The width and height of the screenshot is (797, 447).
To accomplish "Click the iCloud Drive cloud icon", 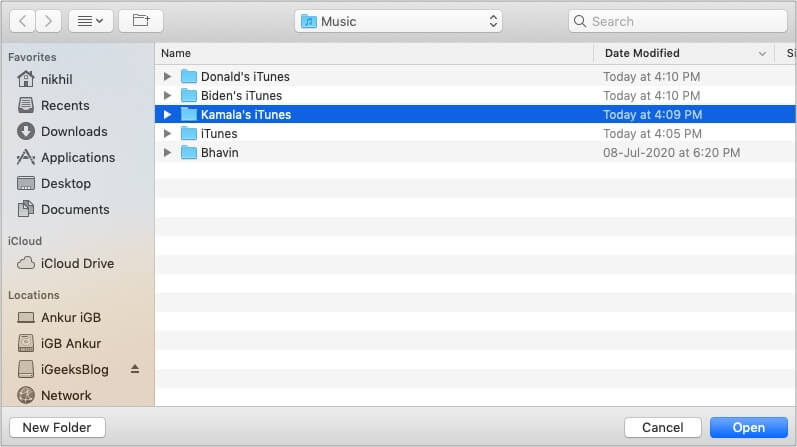I will click(x=26, y=263).
